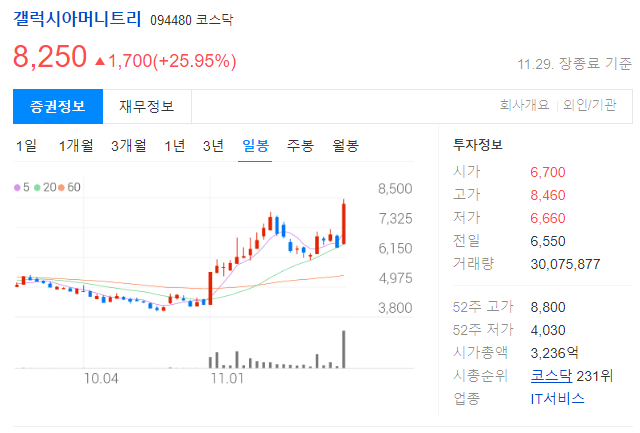Click the 전일 value 6,550
Viewport: 640px width, 433px height.
click(548, 241)
